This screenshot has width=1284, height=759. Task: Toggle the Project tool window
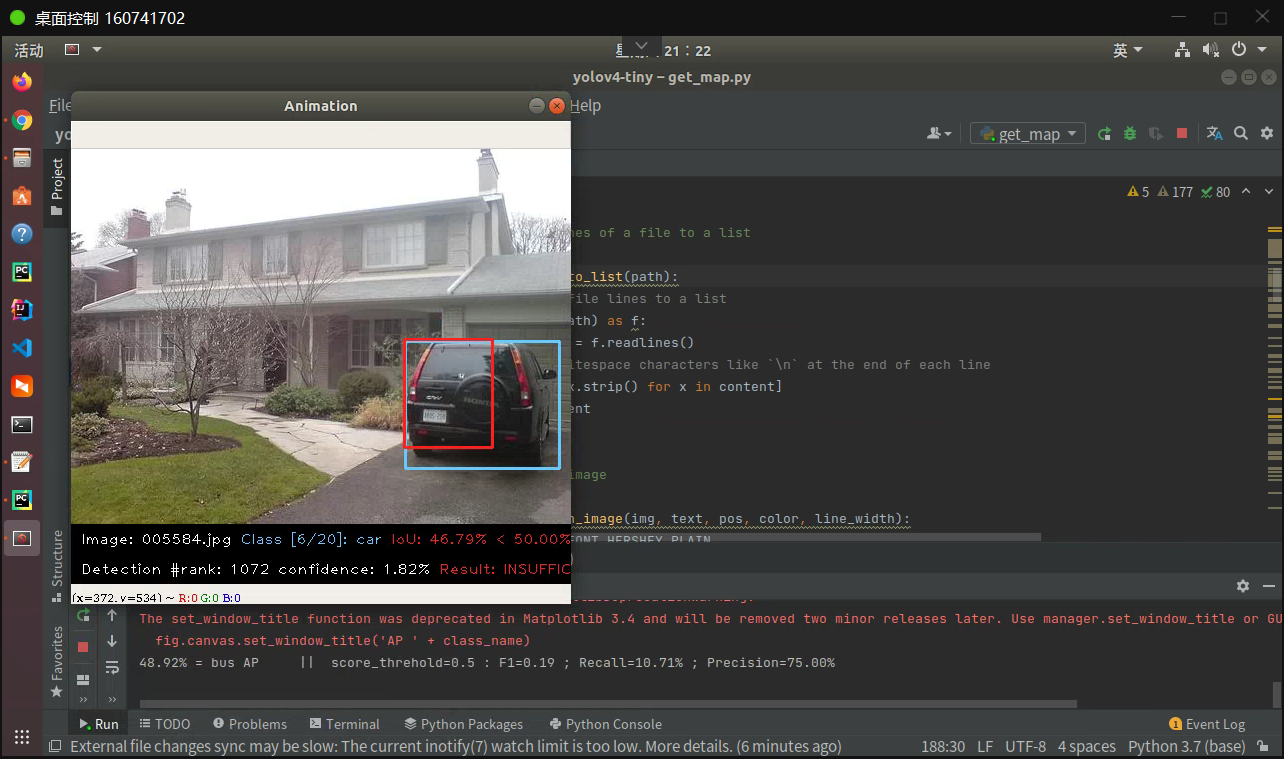click(57, 186)
